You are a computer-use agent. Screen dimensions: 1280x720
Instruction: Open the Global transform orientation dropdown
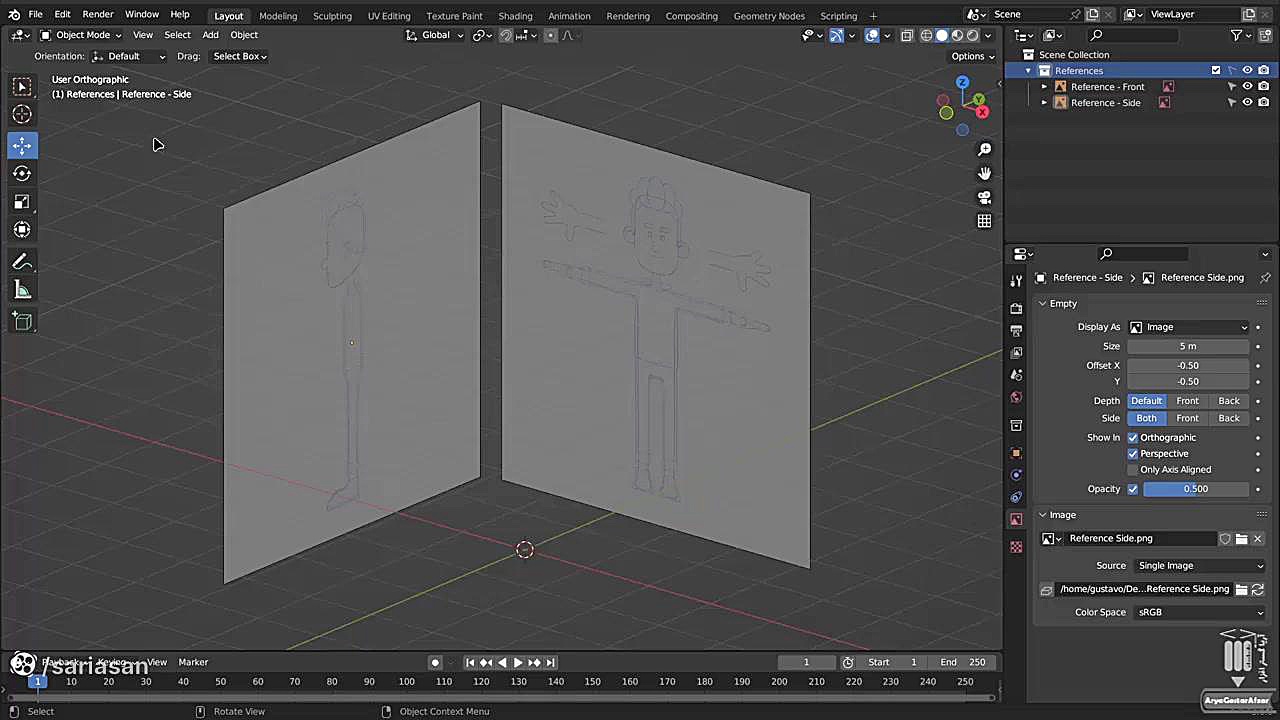(x=435, y=35)
